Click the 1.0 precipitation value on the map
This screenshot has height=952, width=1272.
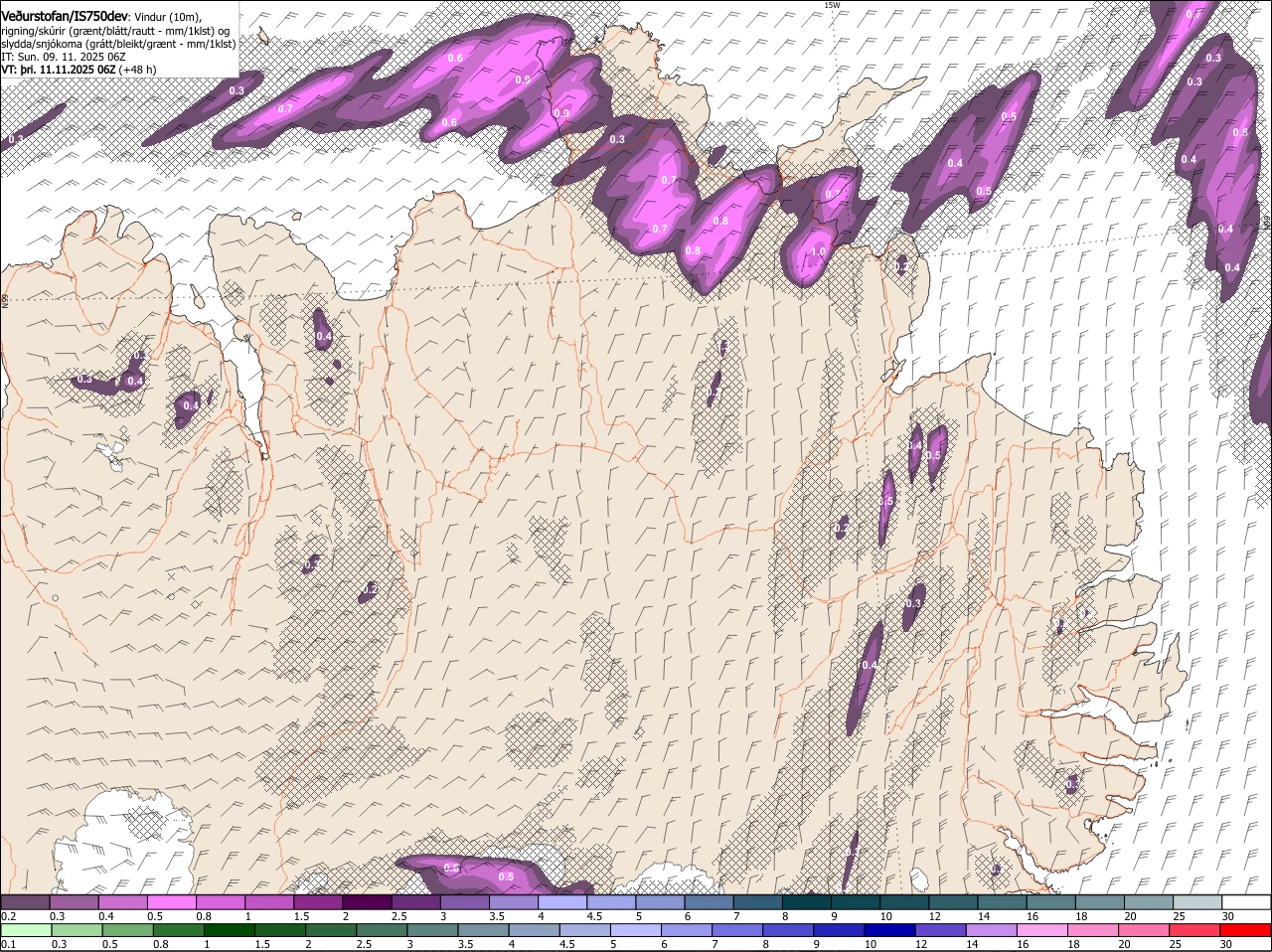(x=817, y=252)
